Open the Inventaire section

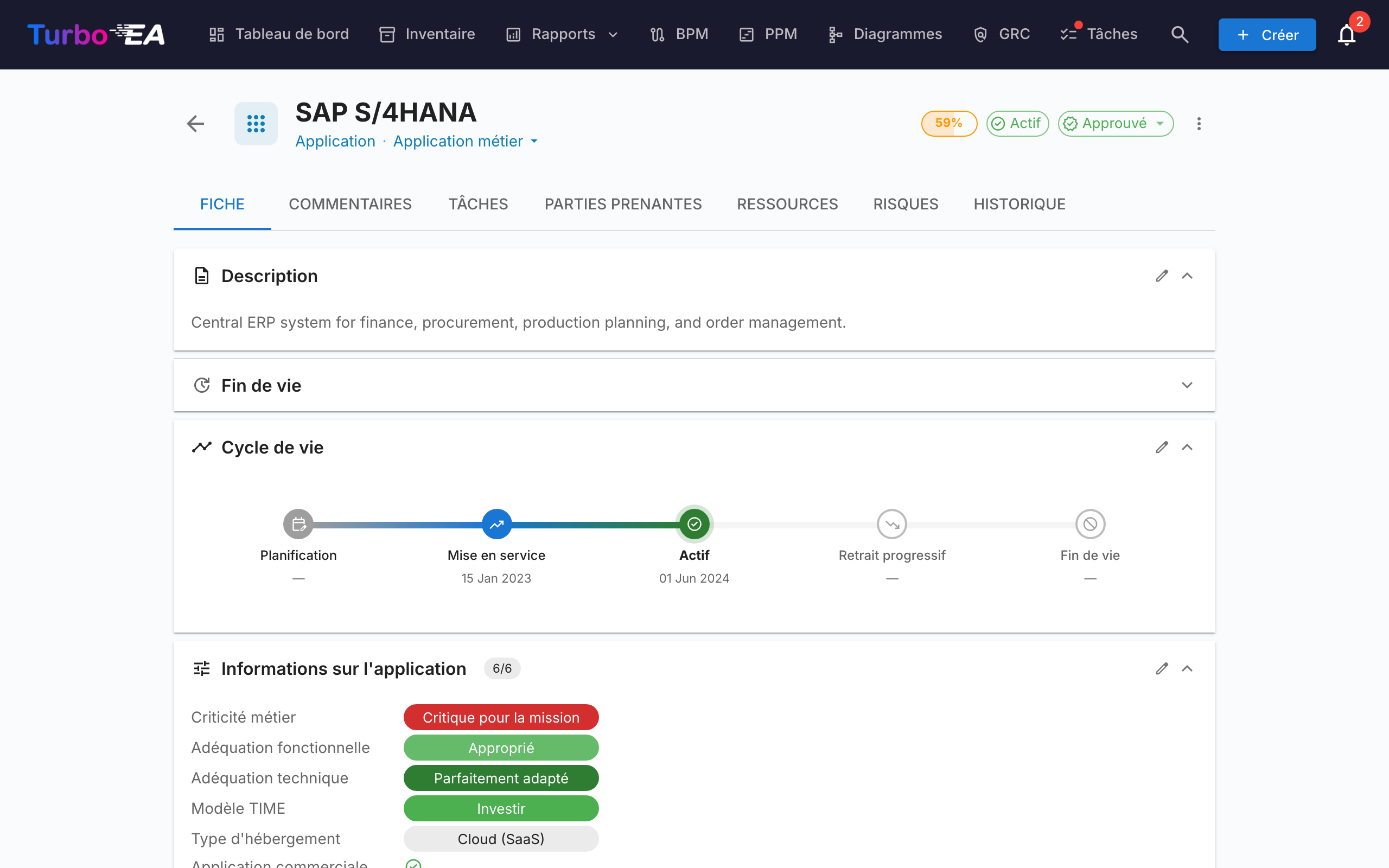[427, 34]
